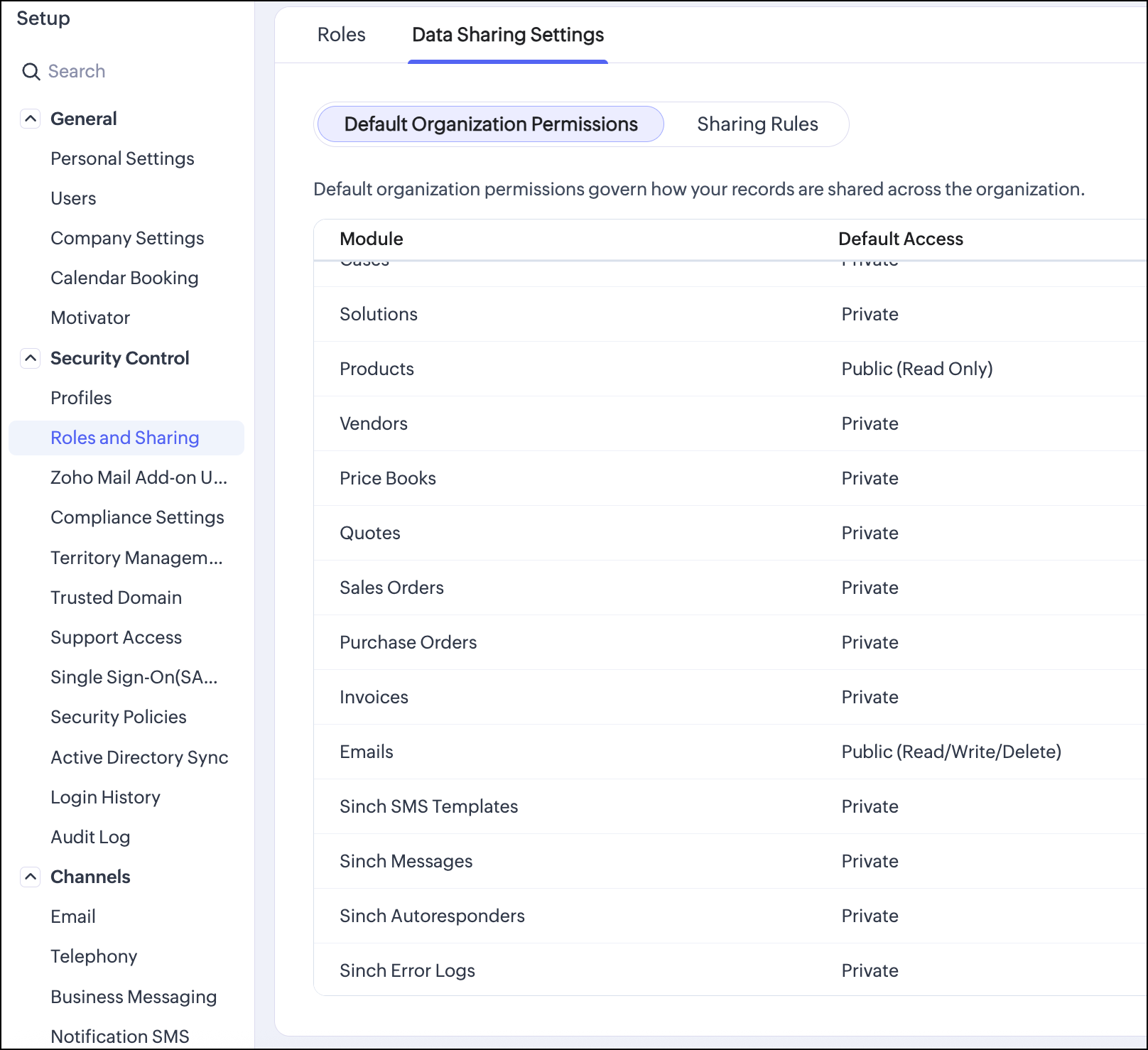Click the Search field in Setup sidebar
The height and width of the screenshot is (1050, 1148).
pos(77,71)
